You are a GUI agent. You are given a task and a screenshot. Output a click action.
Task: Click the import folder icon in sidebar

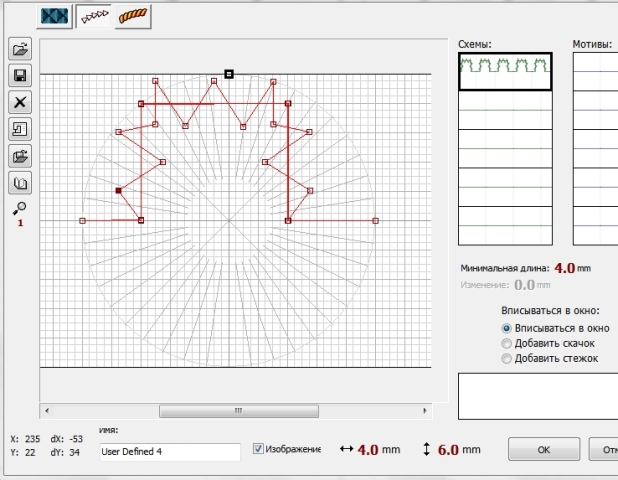[20, 156]
